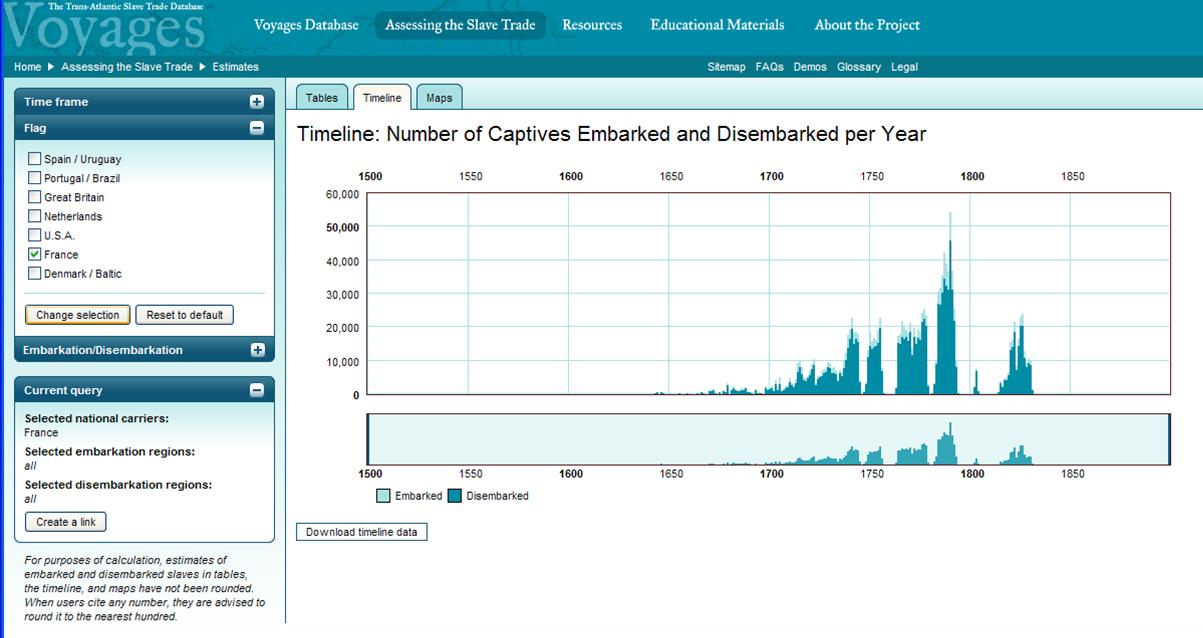Select the U.S.A. checkbox
This screenshot has width=1203, height=638.
[35, 235]
